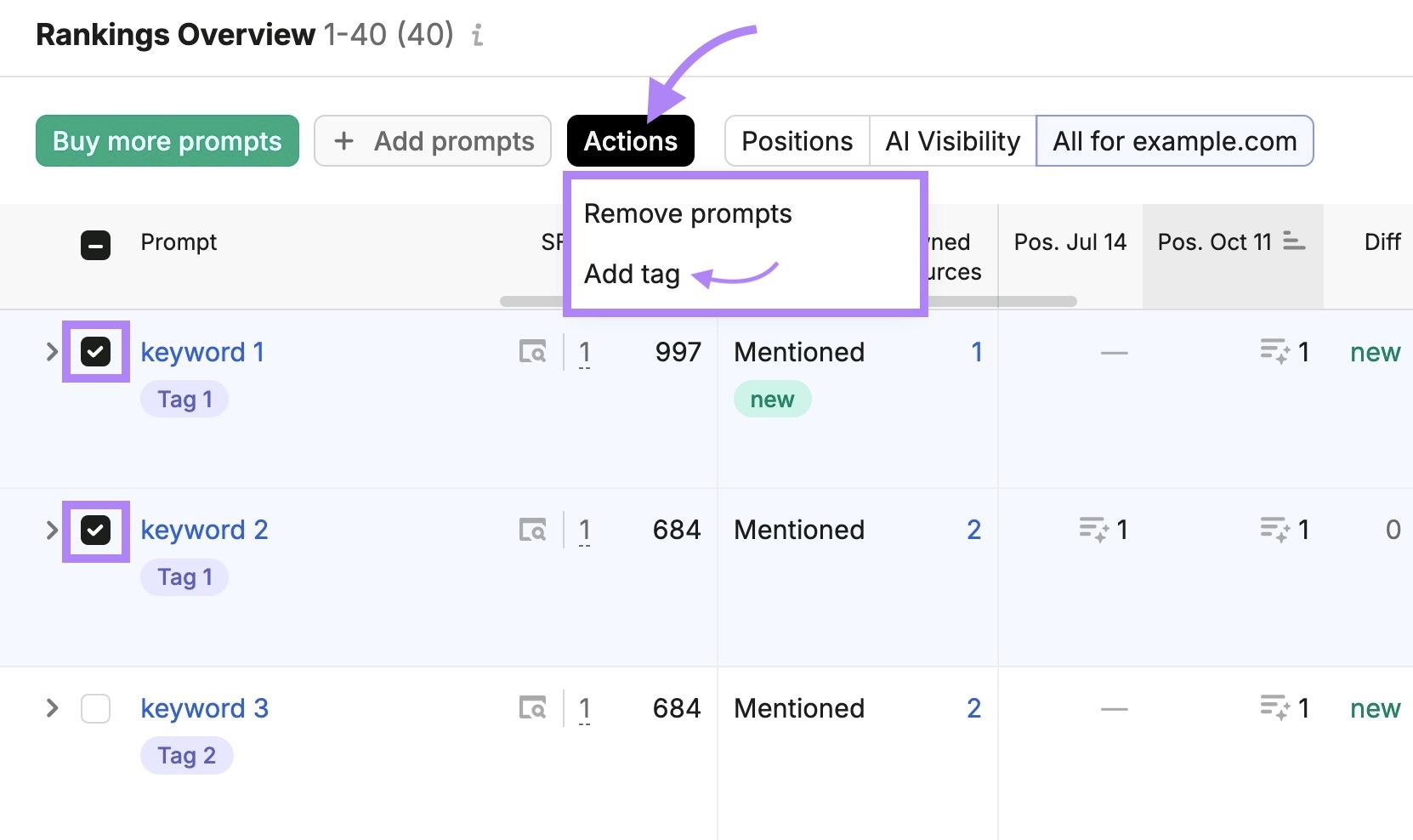Switch to the AI Visibility tab
This screenshot has height=840, width=1413.
952,141
